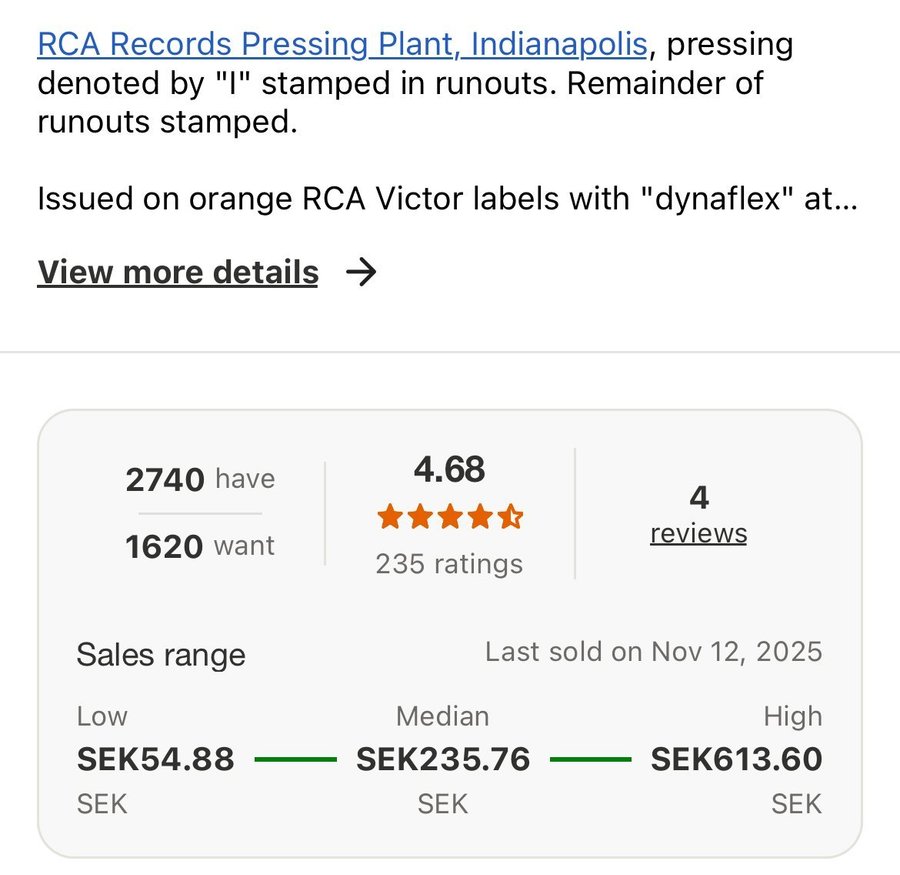Click the third orange rating star
Viewport: 900px width, 875px height.
[x=450, y=517]
